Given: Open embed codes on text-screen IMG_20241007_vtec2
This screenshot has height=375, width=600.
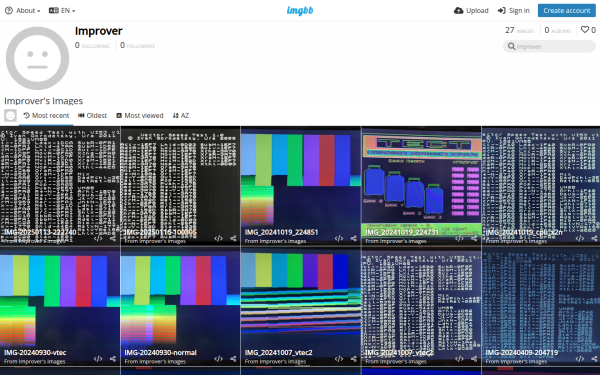Looking at the screenshot, I should tap(459, 359).
